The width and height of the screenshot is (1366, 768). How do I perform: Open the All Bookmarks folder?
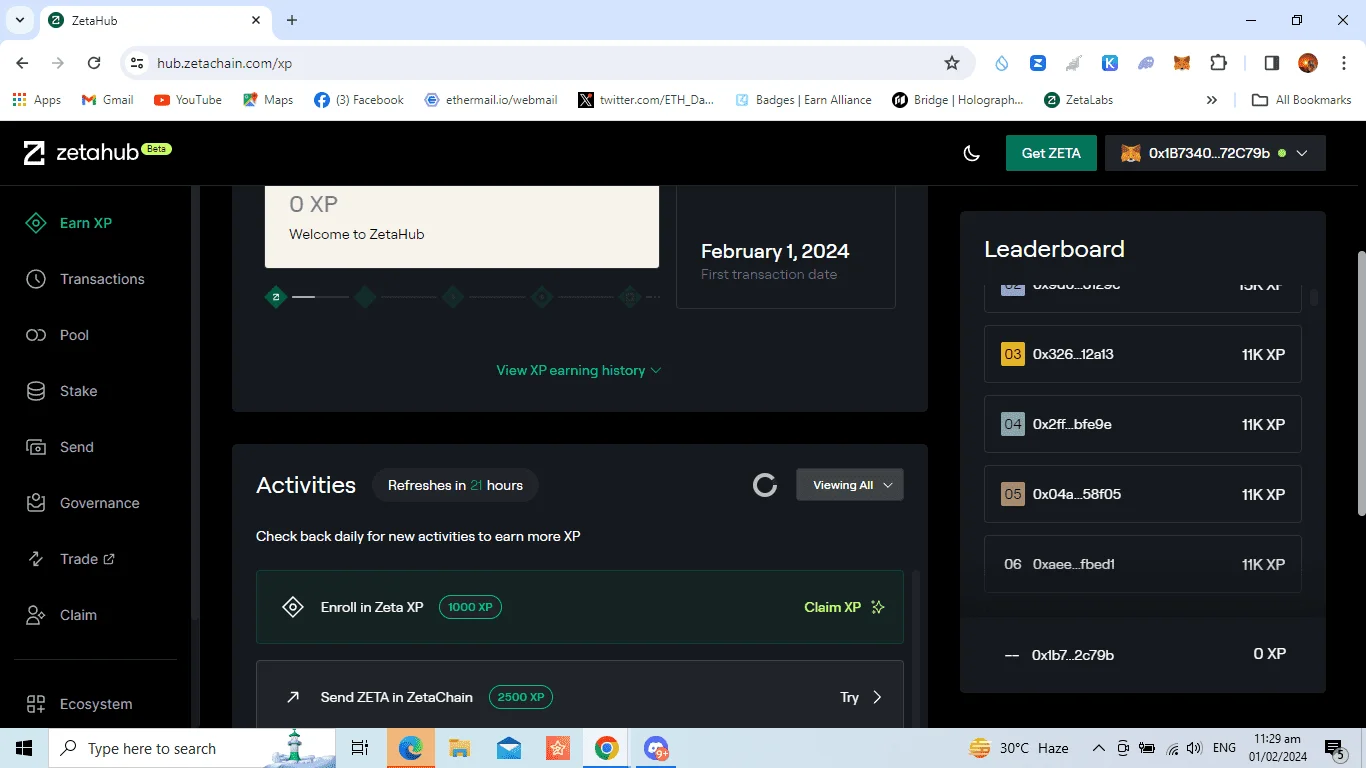[1302, 100]
